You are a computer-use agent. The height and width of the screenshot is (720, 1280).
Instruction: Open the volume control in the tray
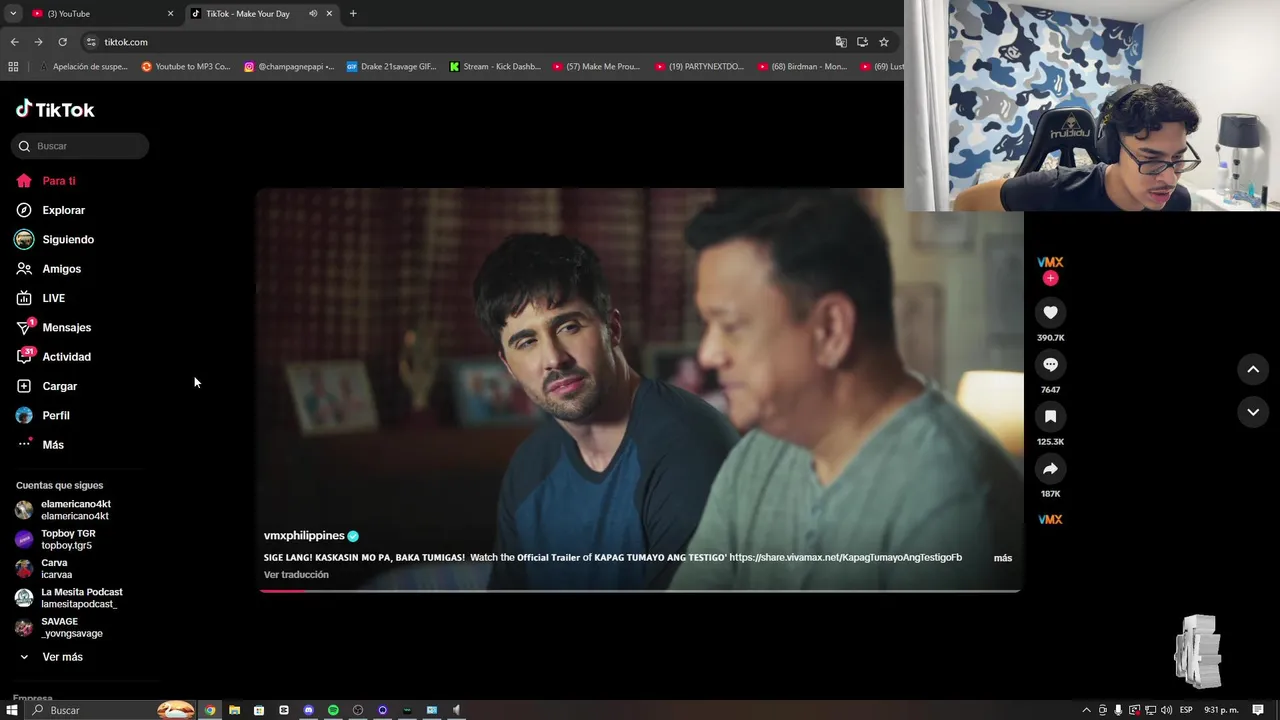click(1166, 710)
